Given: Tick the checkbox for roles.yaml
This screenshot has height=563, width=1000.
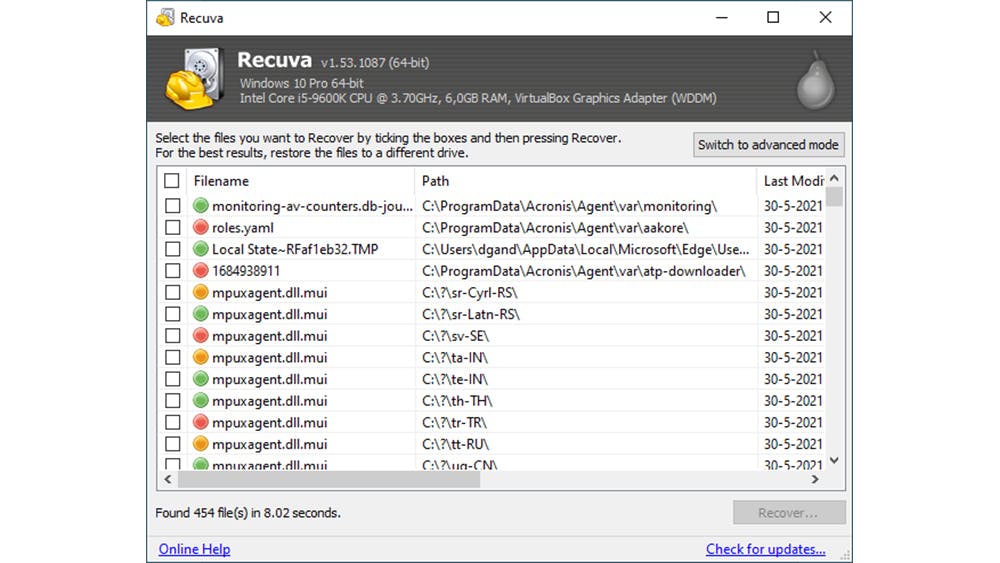Looking at the screenshot, I should (x=172, y=228).
